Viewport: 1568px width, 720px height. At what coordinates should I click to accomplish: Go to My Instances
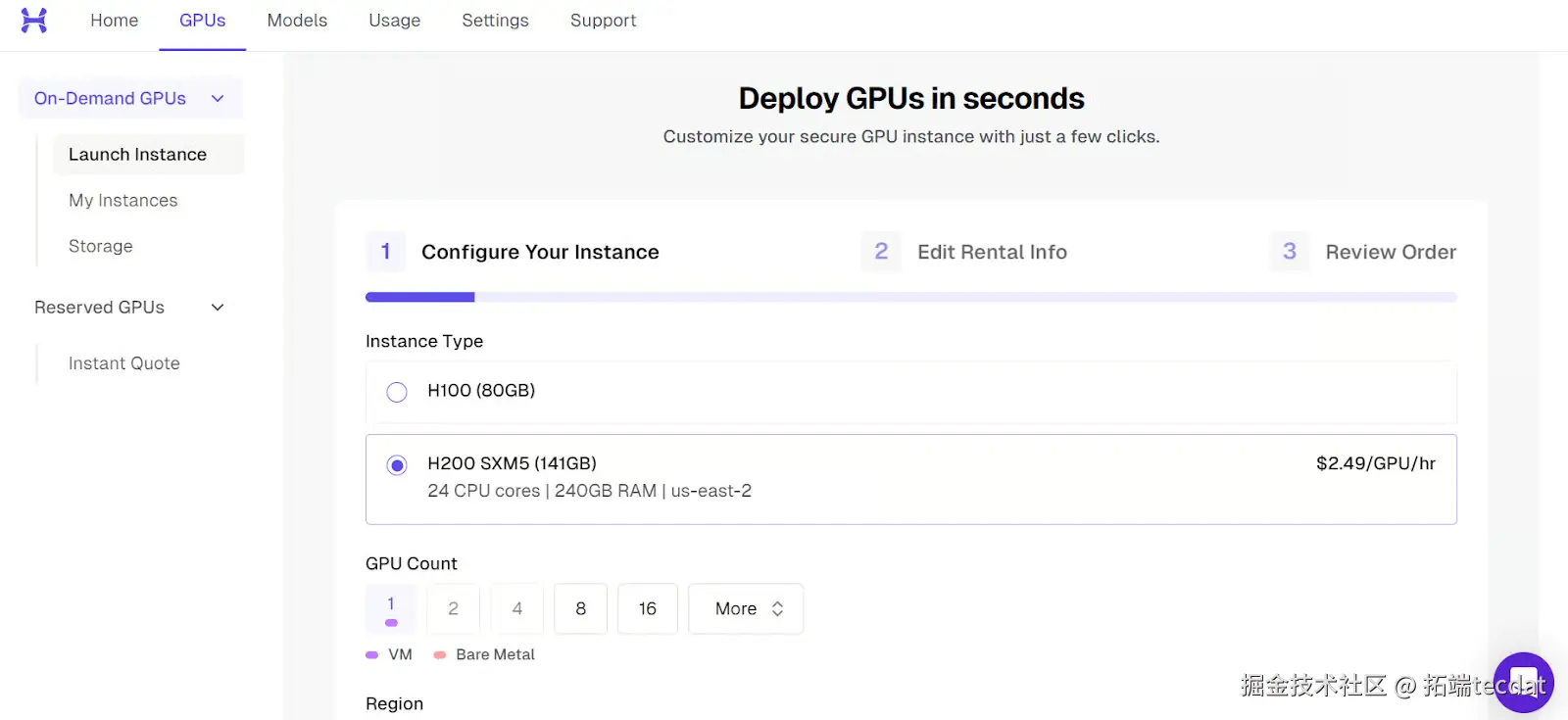coord(123,201)
